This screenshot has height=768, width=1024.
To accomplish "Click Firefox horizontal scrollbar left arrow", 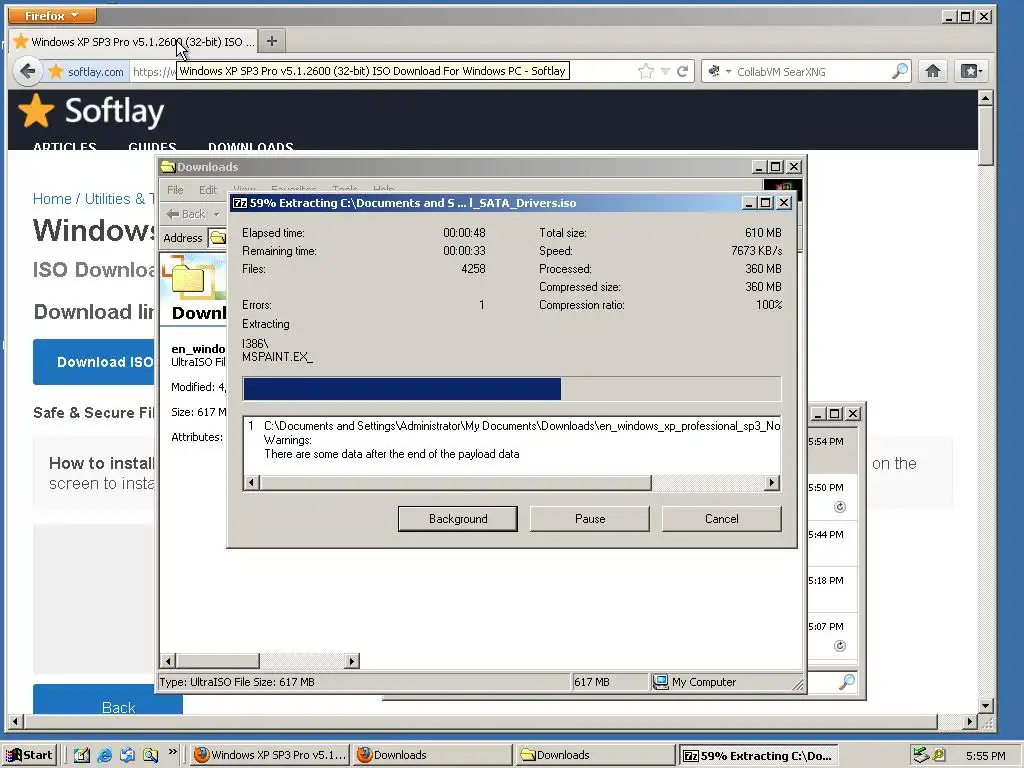I will 16,722.
